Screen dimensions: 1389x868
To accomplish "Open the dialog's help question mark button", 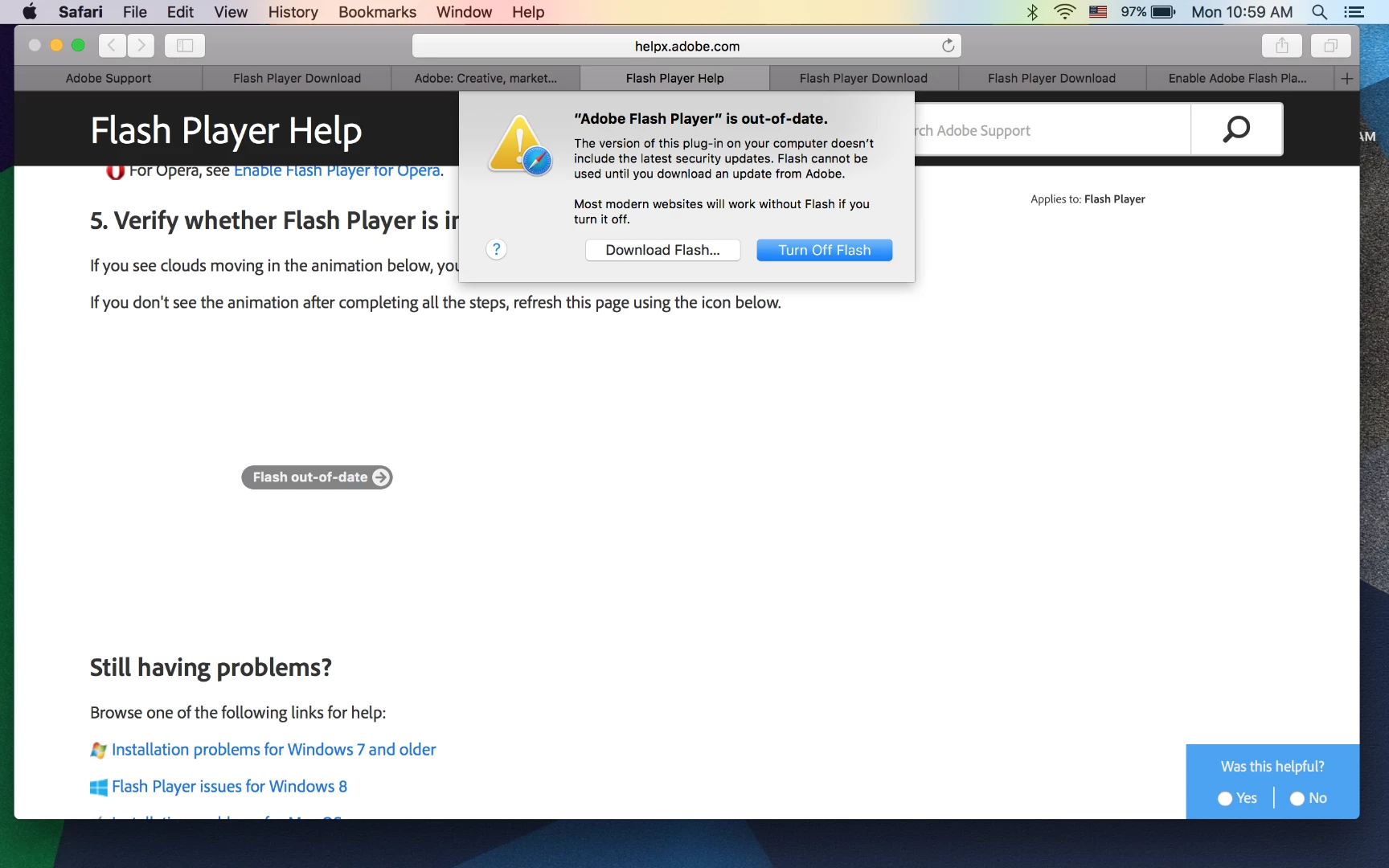I will coord(497,249).
